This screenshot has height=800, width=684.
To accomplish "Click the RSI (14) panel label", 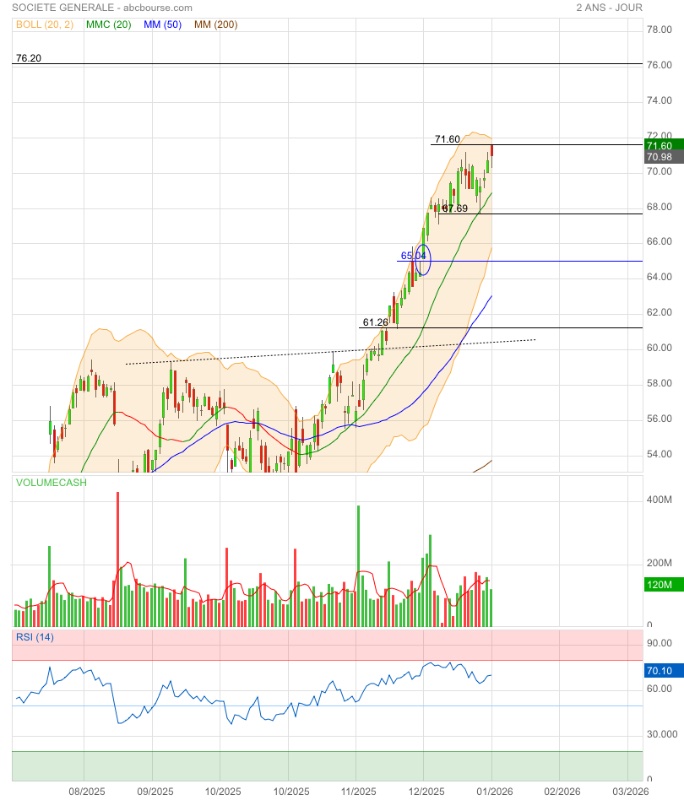I will pos(35,637).
